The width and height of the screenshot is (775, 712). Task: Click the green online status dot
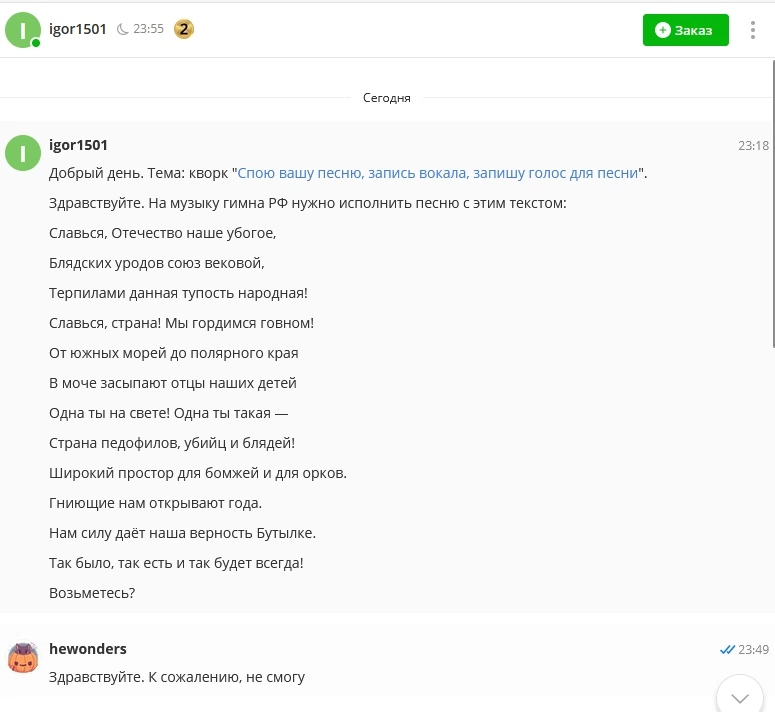[36, 43]
